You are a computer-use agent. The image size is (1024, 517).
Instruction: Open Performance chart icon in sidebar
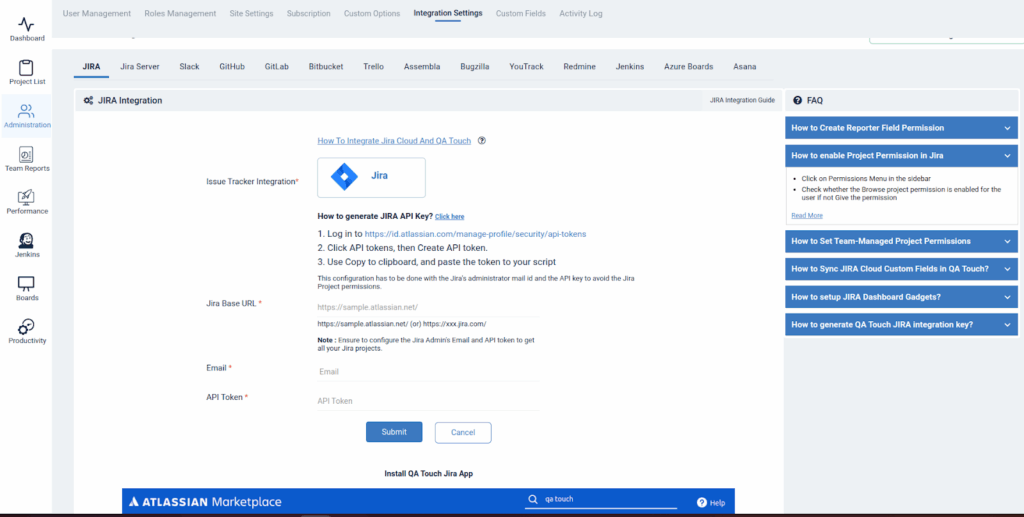[x=26, y=197]
